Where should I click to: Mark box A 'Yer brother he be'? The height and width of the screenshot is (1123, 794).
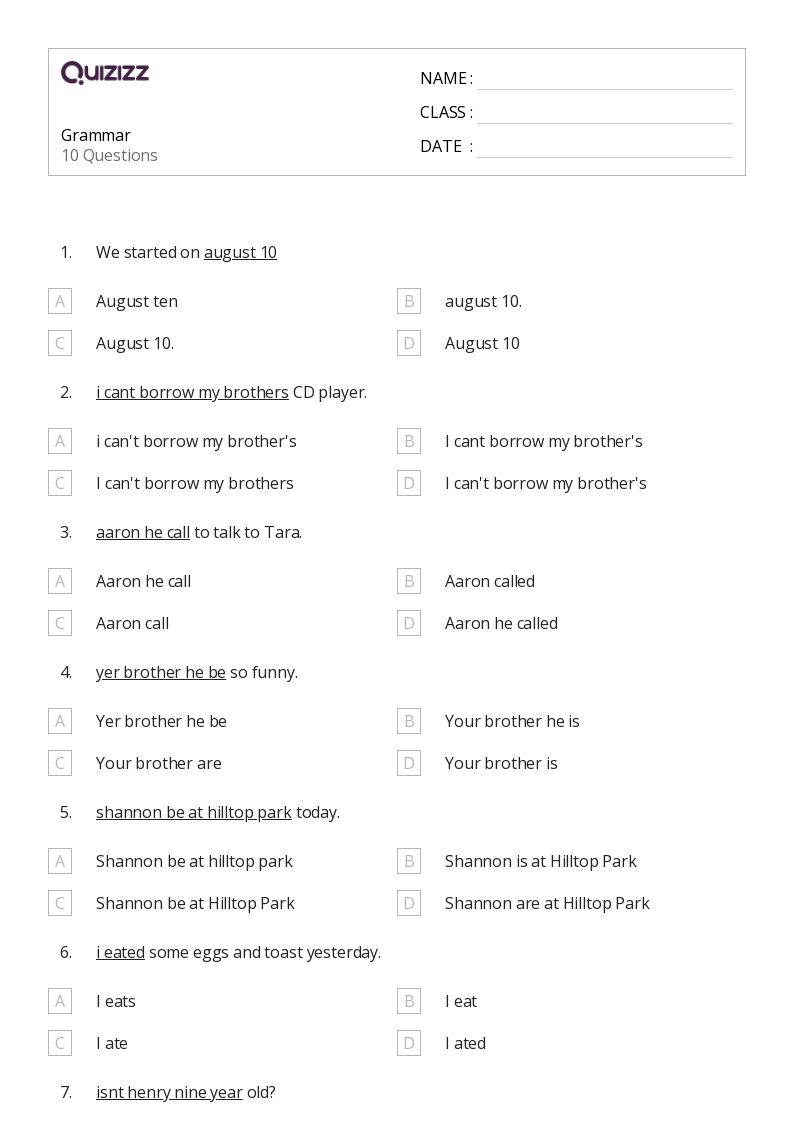pos(60,721)
